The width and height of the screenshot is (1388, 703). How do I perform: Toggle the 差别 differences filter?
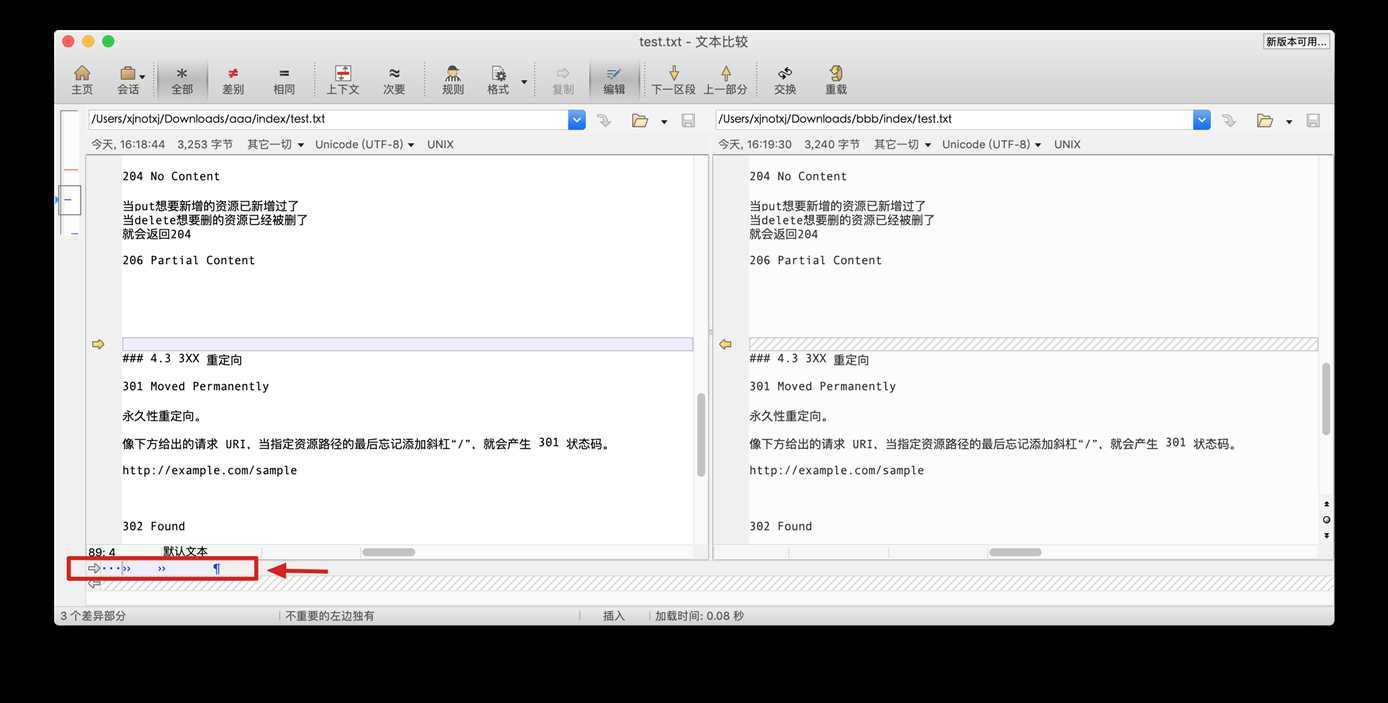pyautogui.click(x=233, y=79)
